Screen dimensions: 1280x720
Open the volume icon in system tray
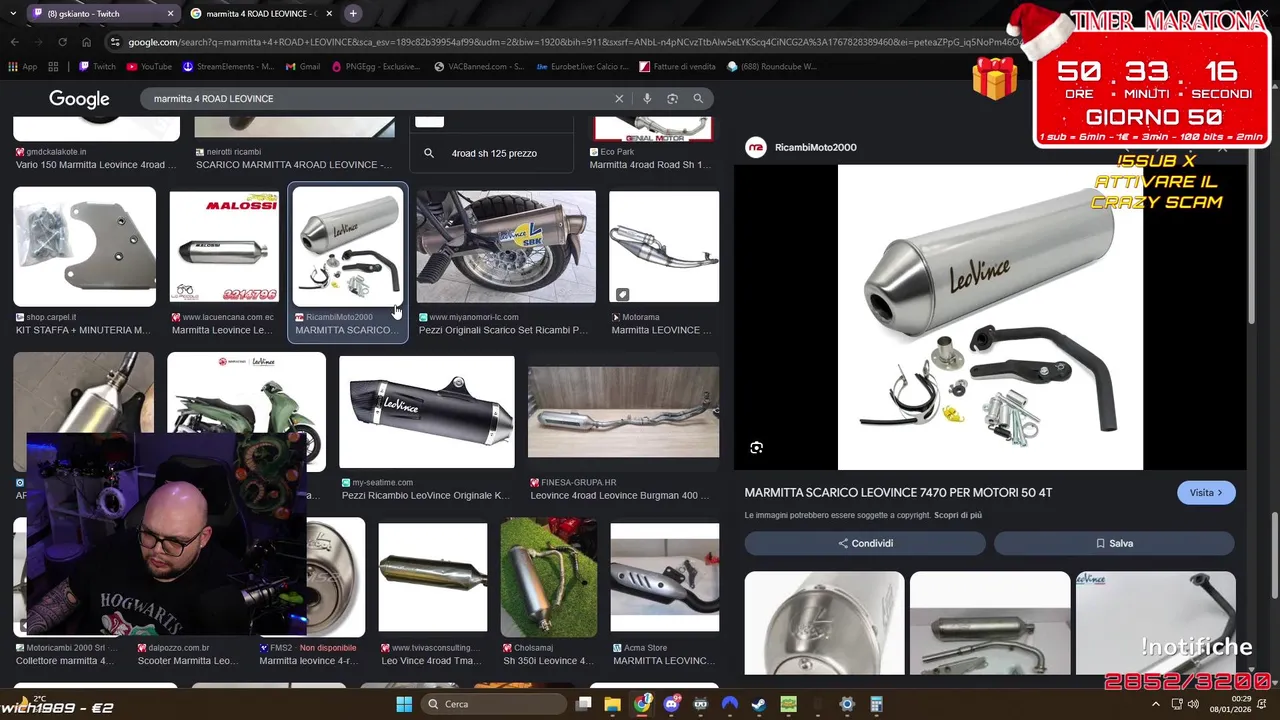(x=1193, y=704)
